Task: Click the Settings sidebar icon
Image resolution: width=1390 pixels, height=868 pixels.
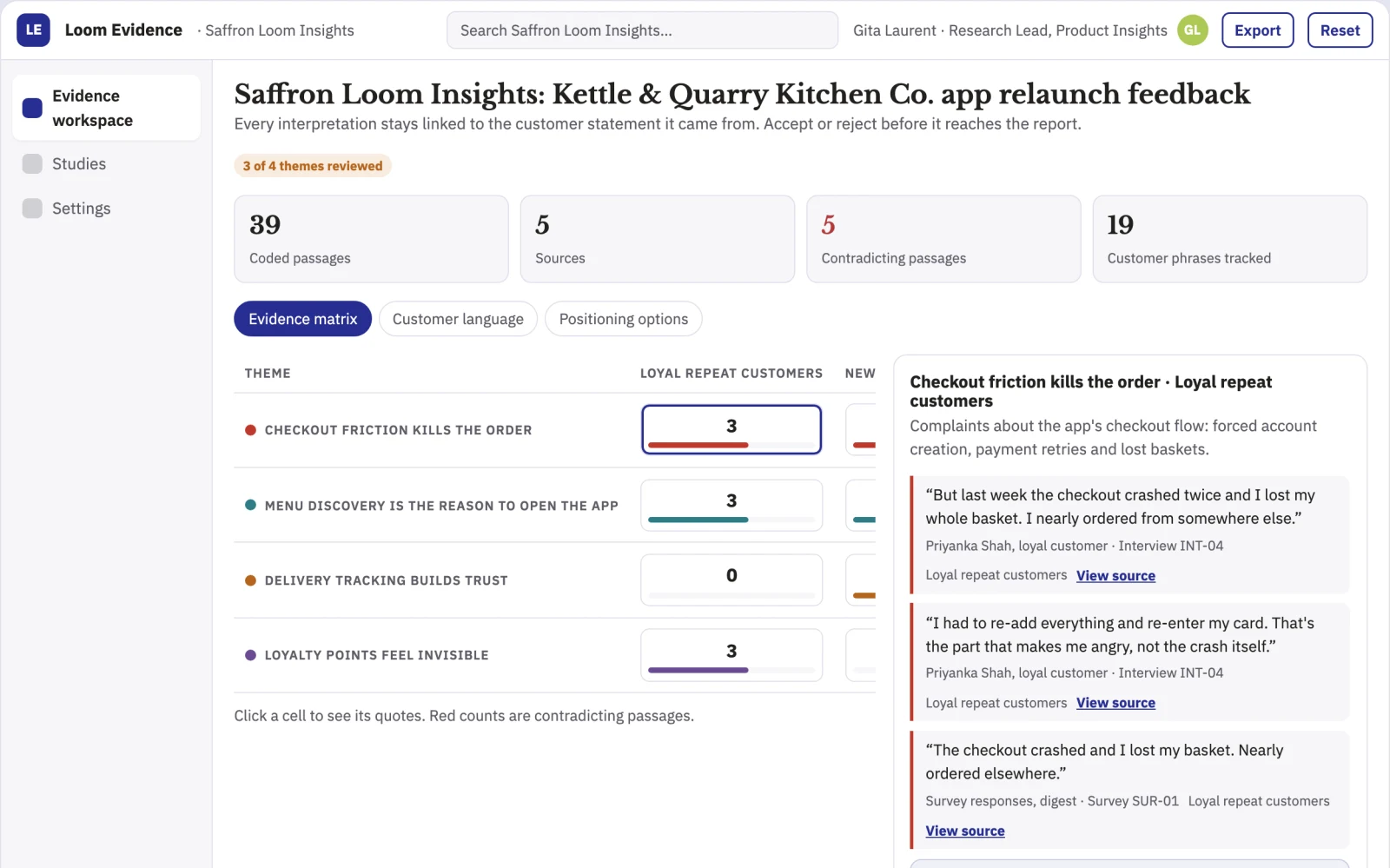Action: pos(32,209)
